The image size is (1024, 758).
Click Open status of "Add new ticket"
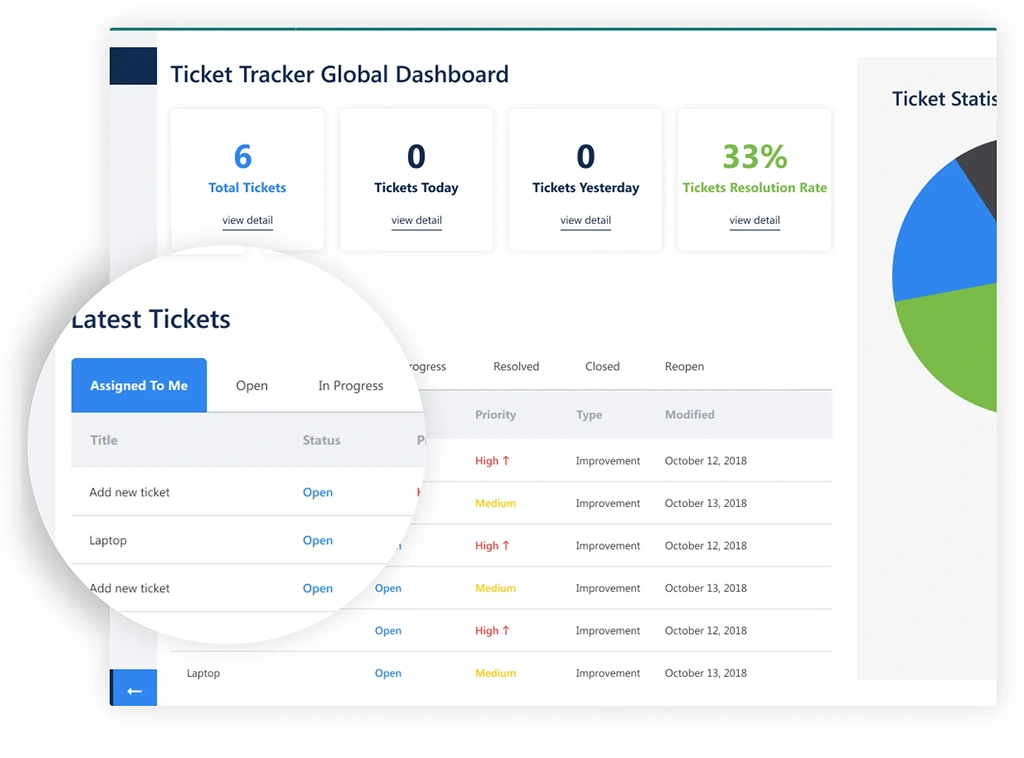pos(317,492)
